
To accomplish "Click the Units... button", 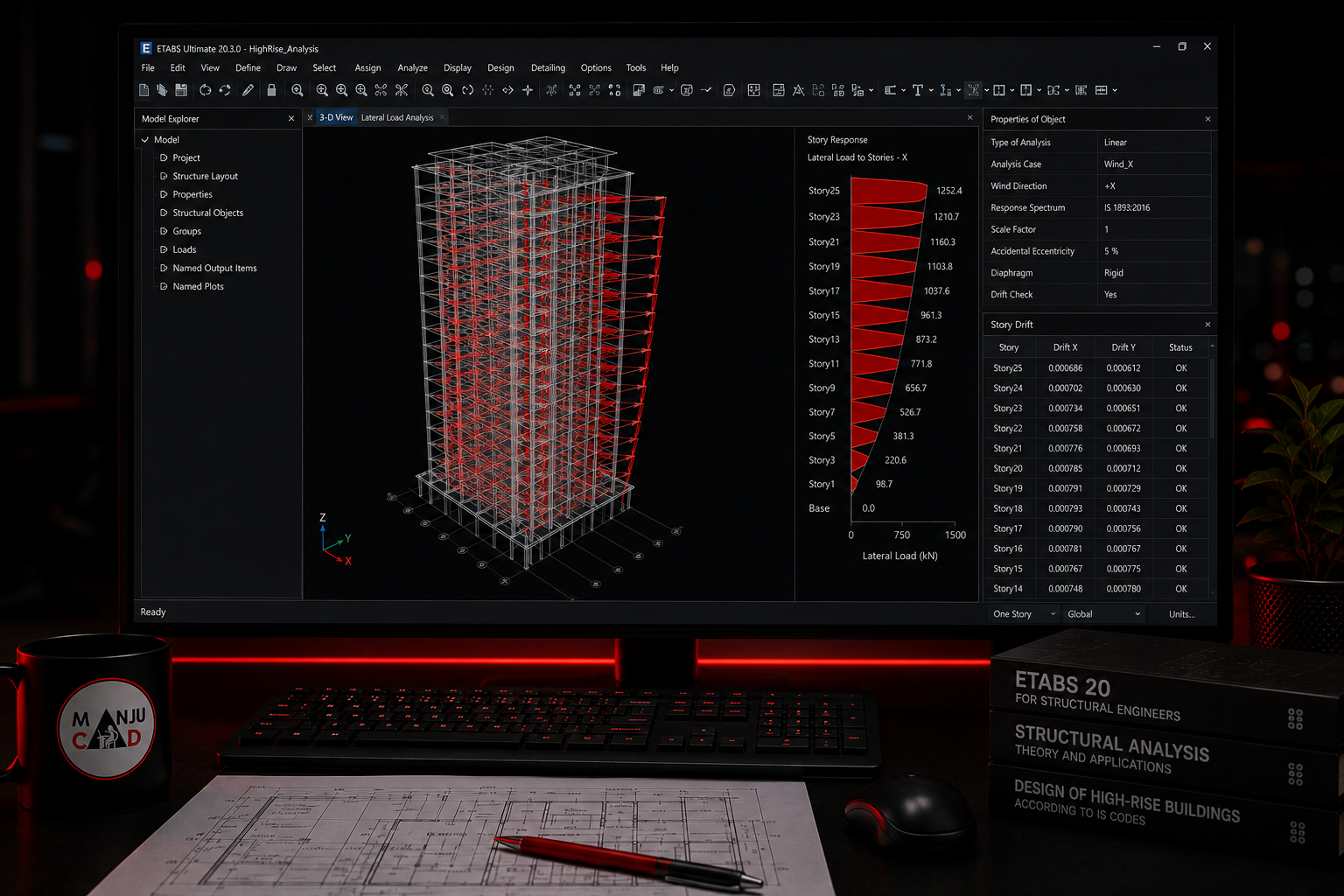I will [1181, 614].
